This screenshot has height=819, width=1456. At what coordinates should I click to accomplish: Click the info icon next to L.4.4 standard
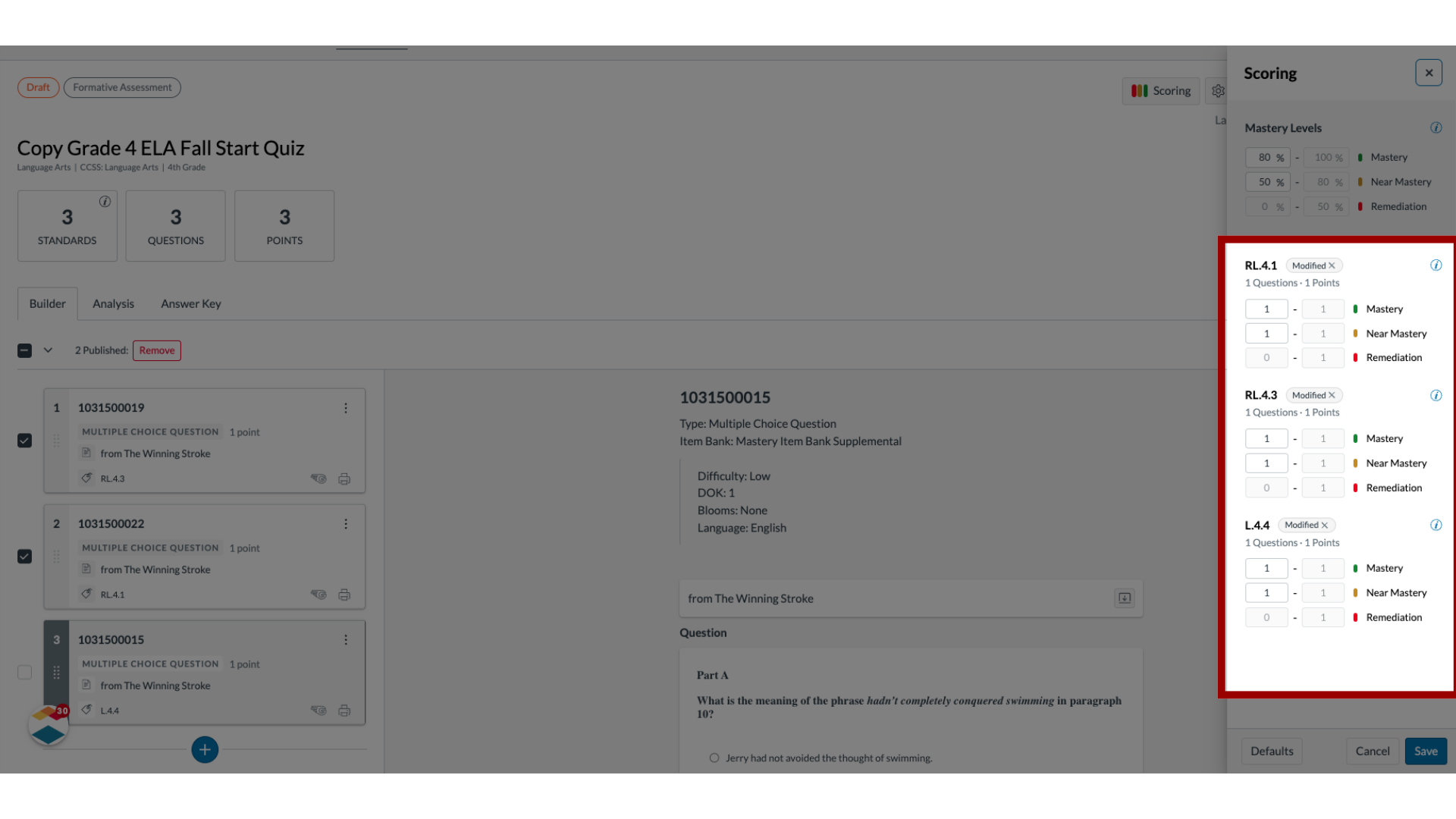coord(1437,524)
